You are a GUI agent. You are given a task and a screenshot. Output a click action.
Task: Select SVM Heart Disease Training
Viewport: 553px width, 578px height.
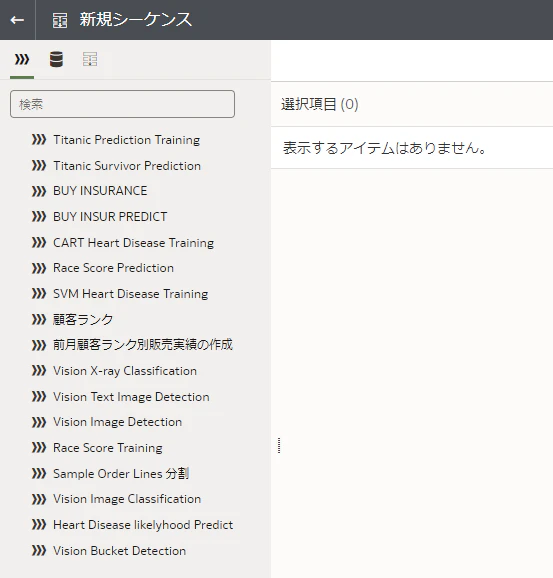pyautogui.click(x=131, y=294)
